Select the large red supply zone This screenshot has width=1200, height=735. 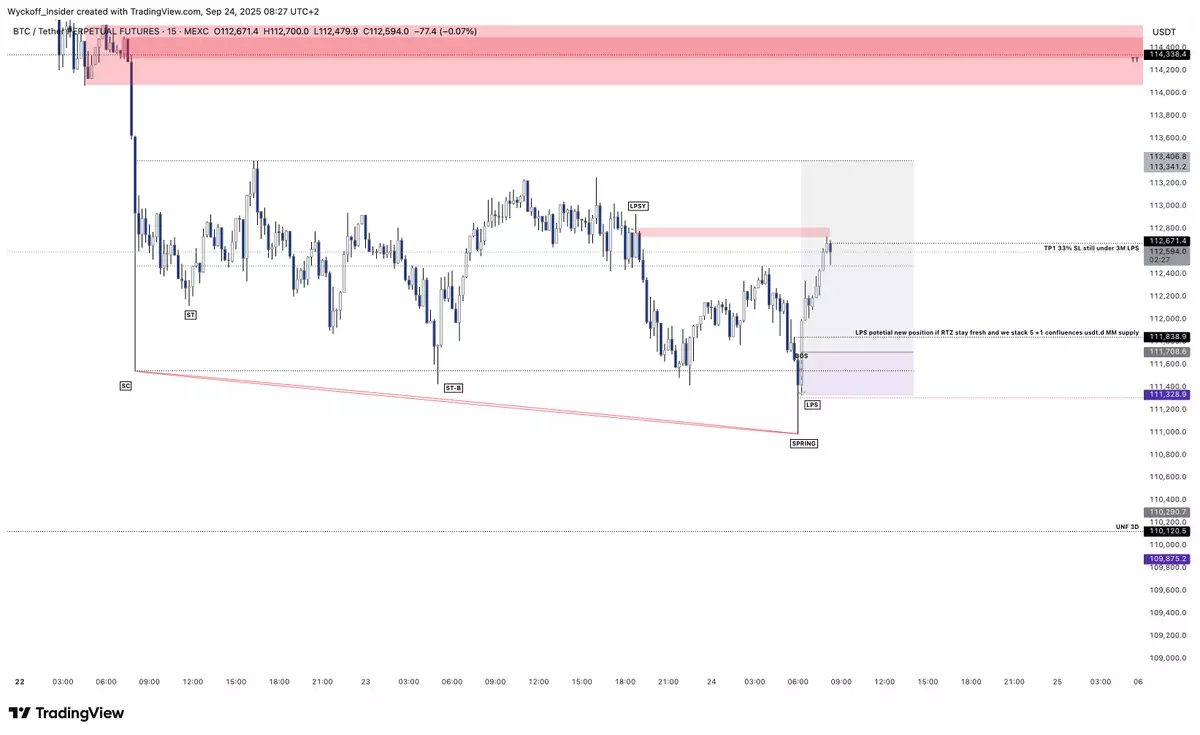tap(640, 56)
